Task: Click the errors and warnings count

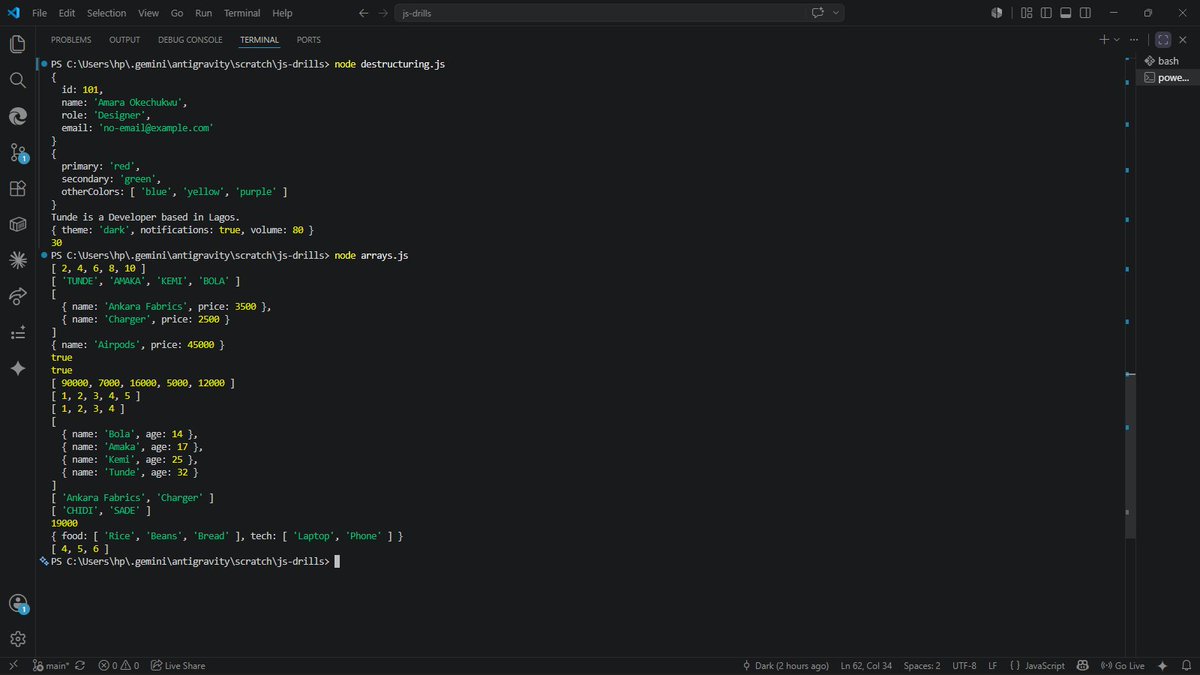Action: 117,665
